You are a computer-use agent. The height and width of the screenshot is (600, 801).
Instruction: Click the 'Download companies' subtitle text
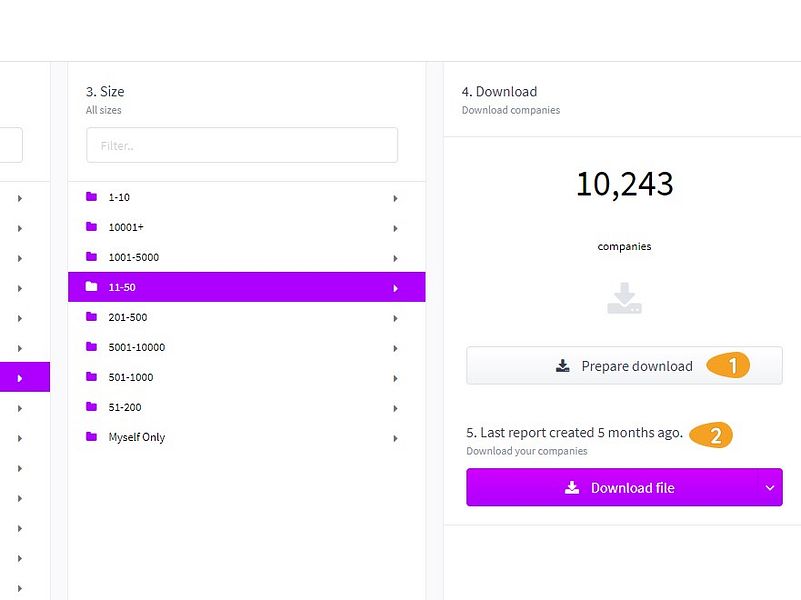click(x=511, y=110)
